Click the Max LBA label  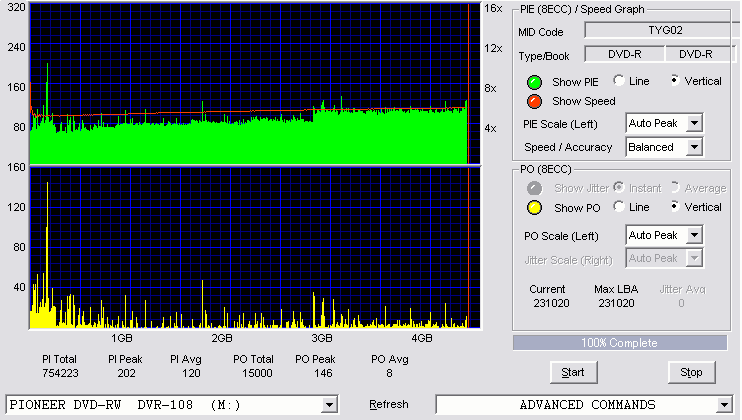pyautogui.click(x=616, y=289)
